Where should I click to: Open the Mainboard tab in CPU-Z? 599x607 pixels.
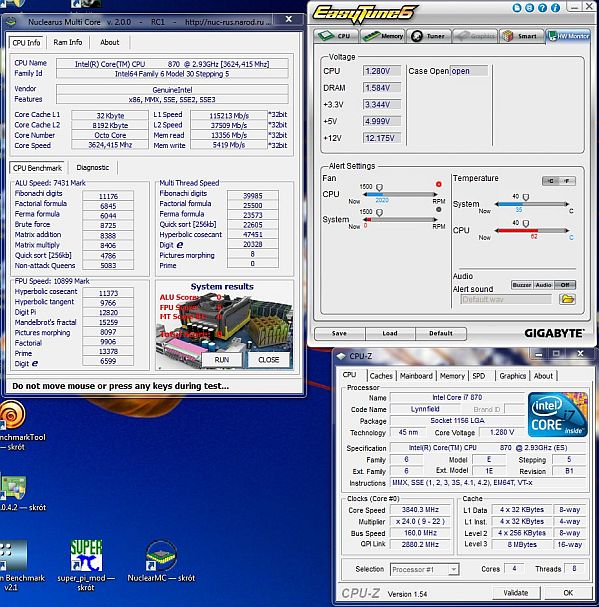click(416, 376)
